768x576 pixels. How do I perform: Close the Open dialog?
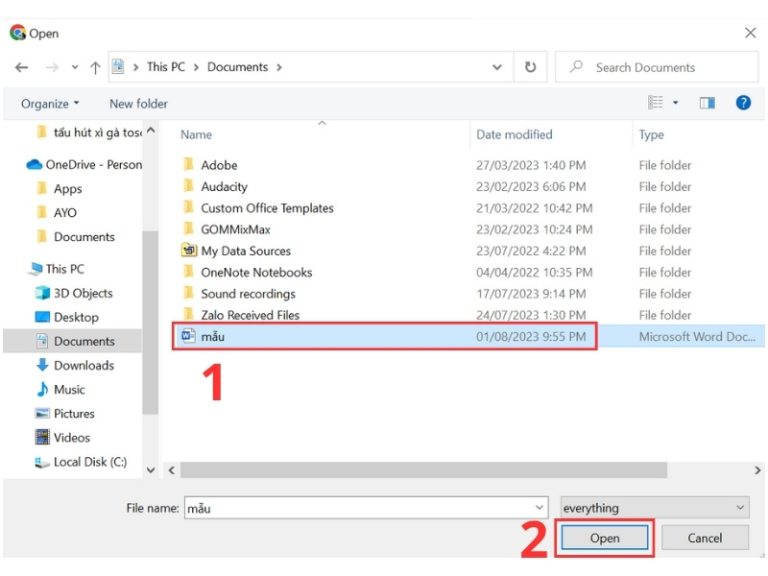(x=750, y=33)
